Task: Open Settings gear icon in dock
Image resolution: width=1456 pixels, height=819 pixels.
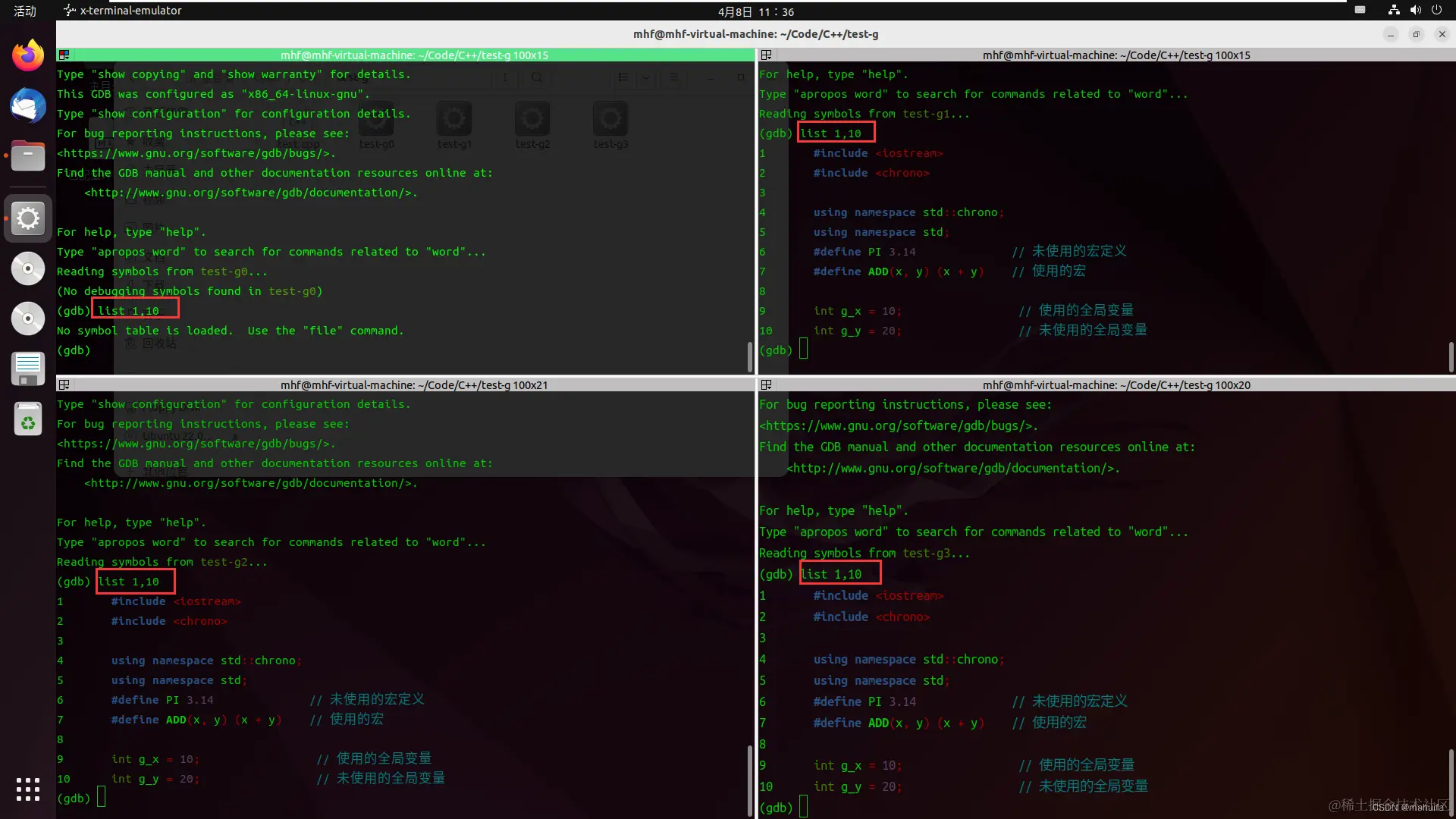Action: click(28, 218)
